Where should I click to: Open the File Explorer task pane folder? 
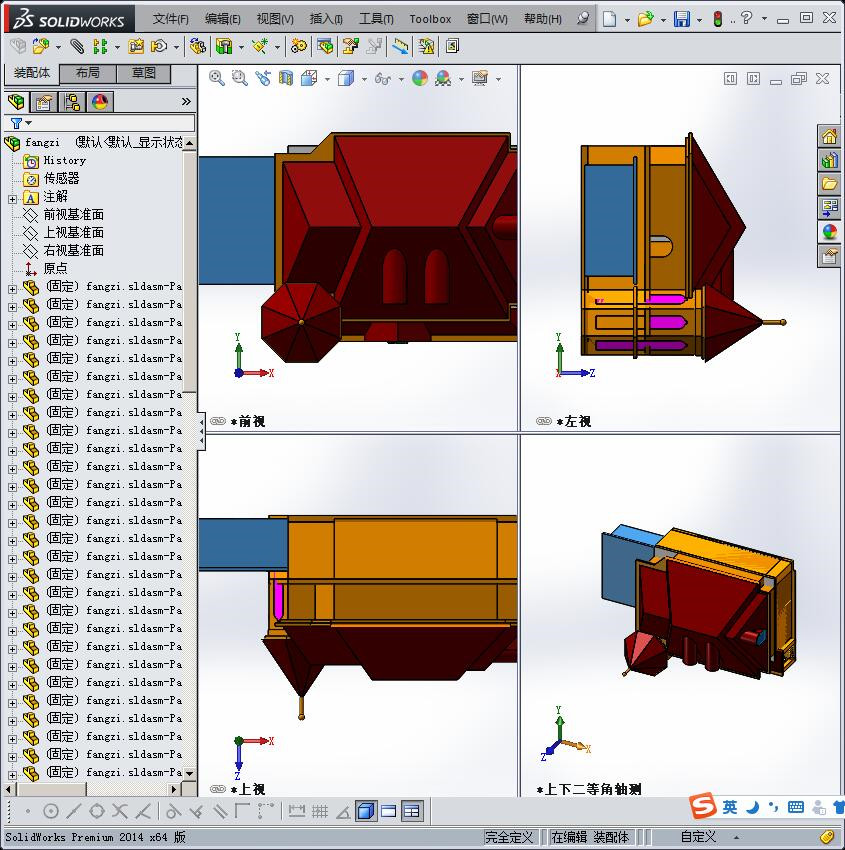pos(829,184)
